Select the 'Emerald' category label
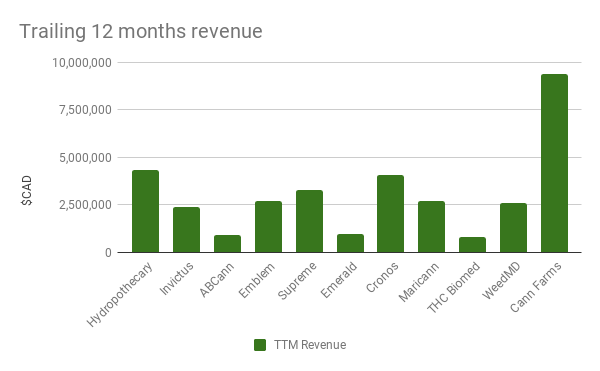The image size is (600, 371). (x=339, y=280)
